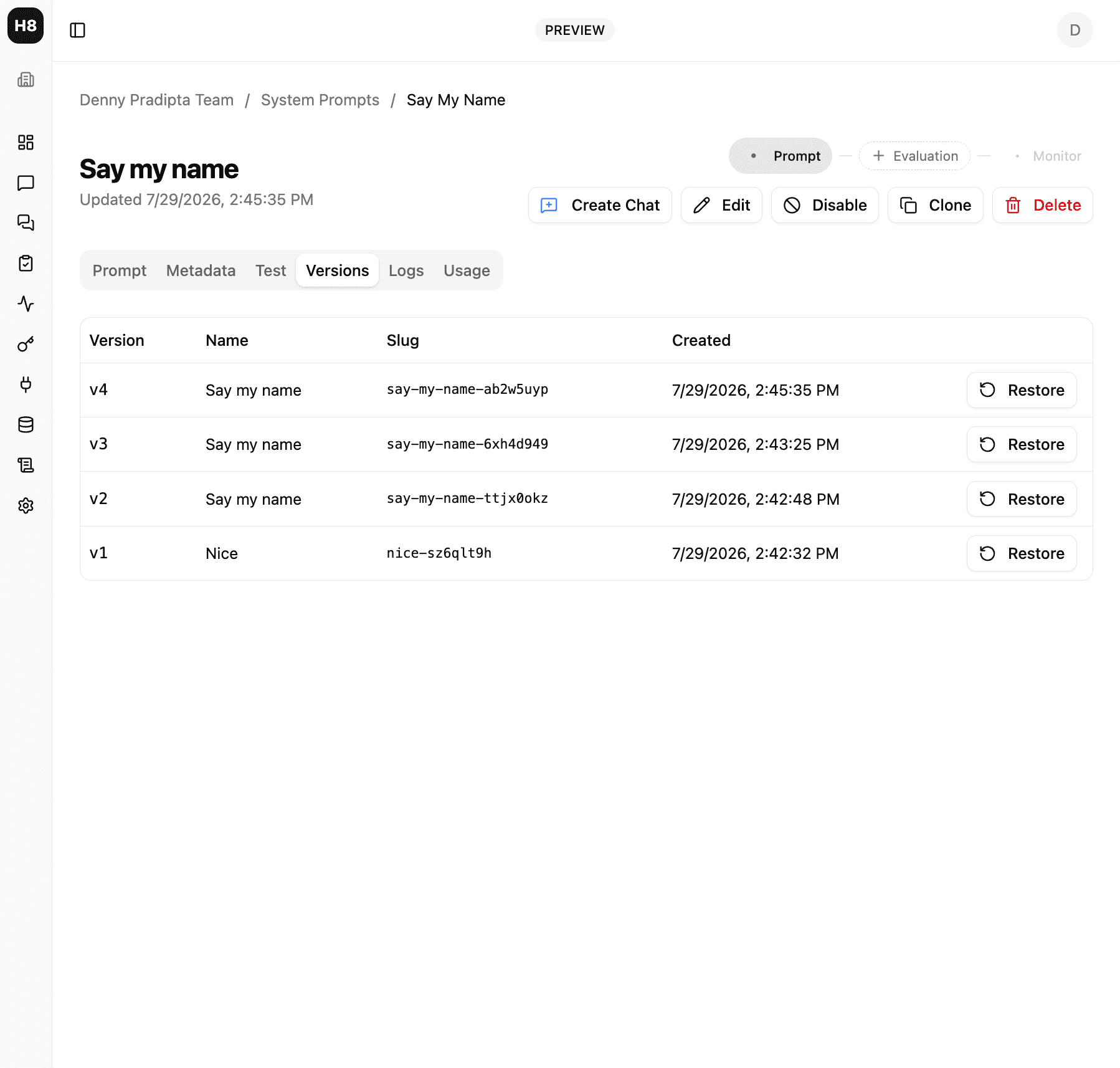The height and width of the screenshot is (1068, 1120).
Task: Open the plug integrations sidebar icon
Action: (26, 384)
